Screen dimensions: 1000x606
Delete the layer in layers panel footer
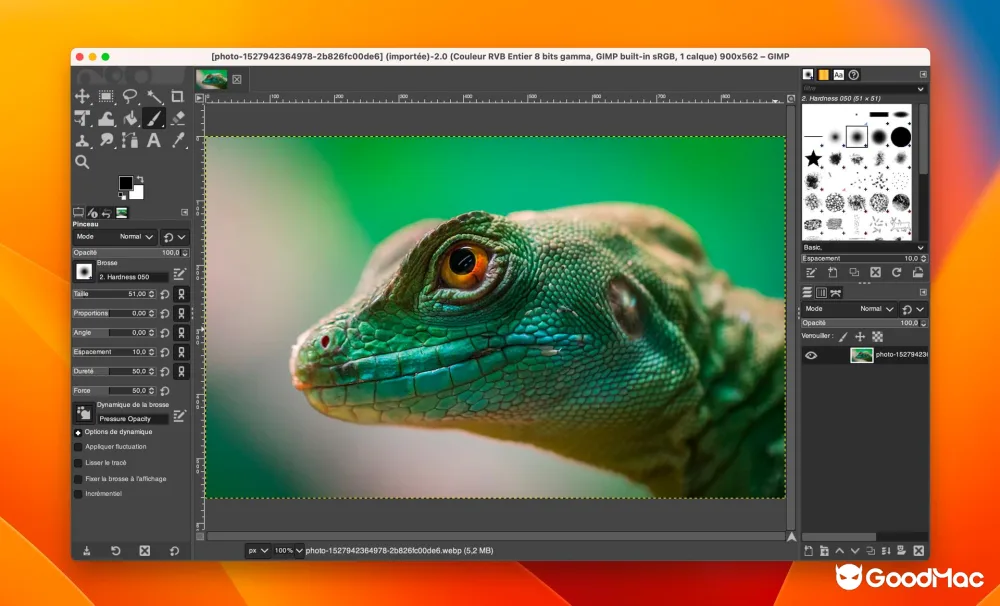[918, 551]
